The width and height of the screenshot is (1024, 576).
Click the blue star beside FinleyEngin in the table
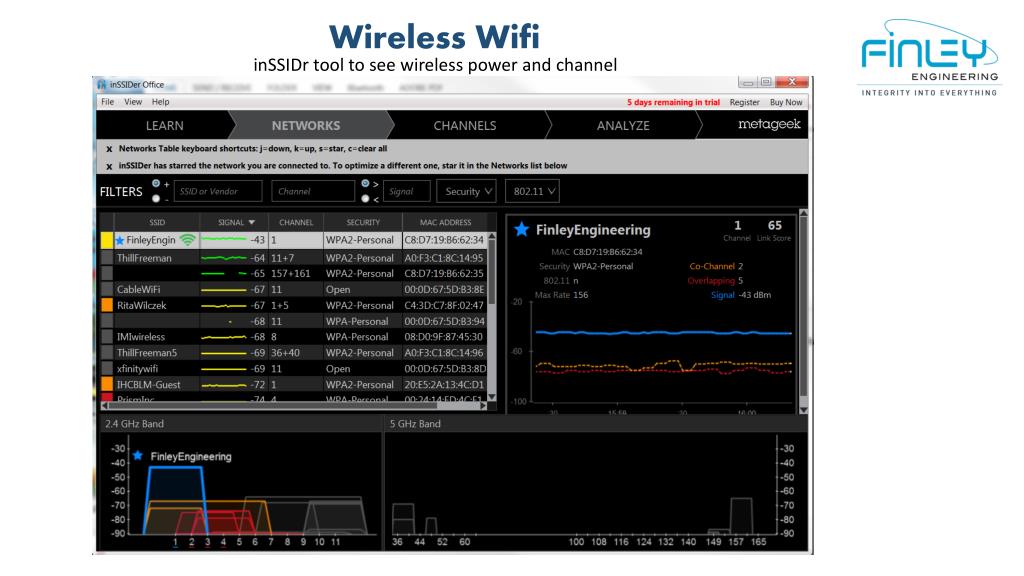(x=120, y=240)
